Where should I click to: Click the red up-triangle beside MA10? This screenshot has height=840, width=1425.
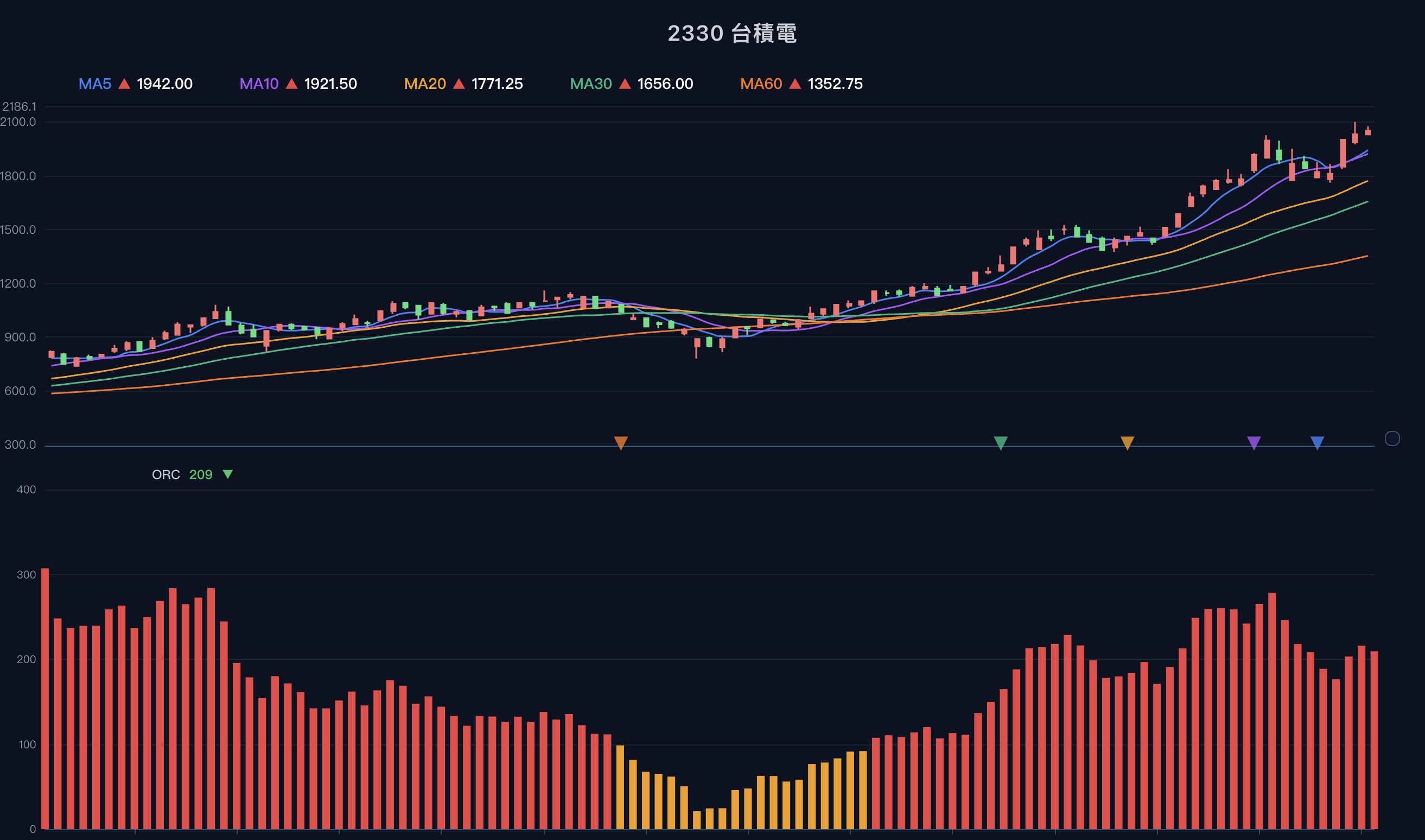tap(291, 84)
